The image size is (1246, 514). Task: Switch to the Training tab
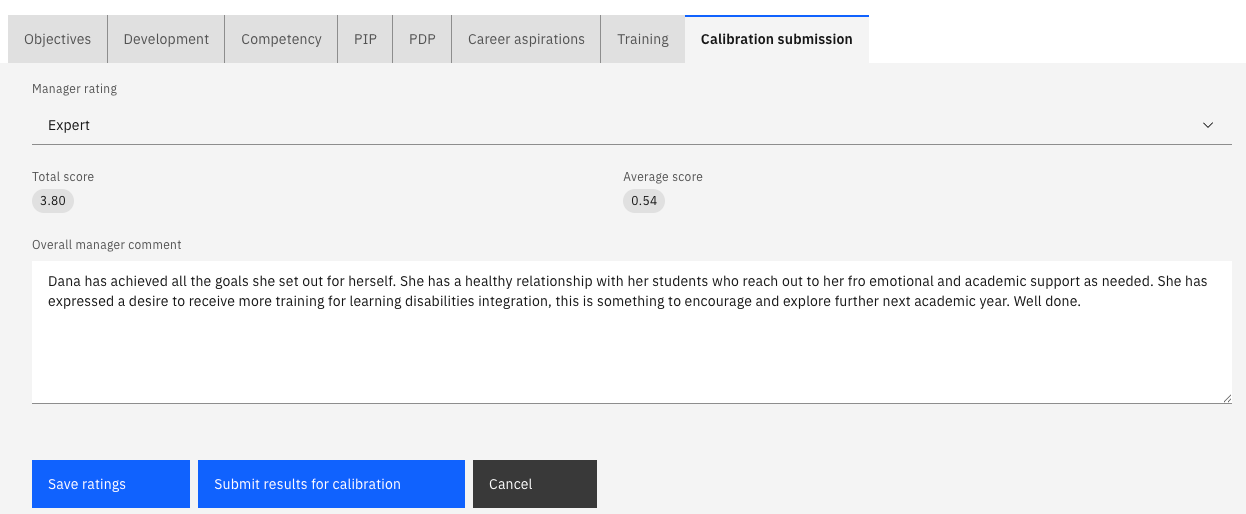pyautogui.click(x=643, y=39)
